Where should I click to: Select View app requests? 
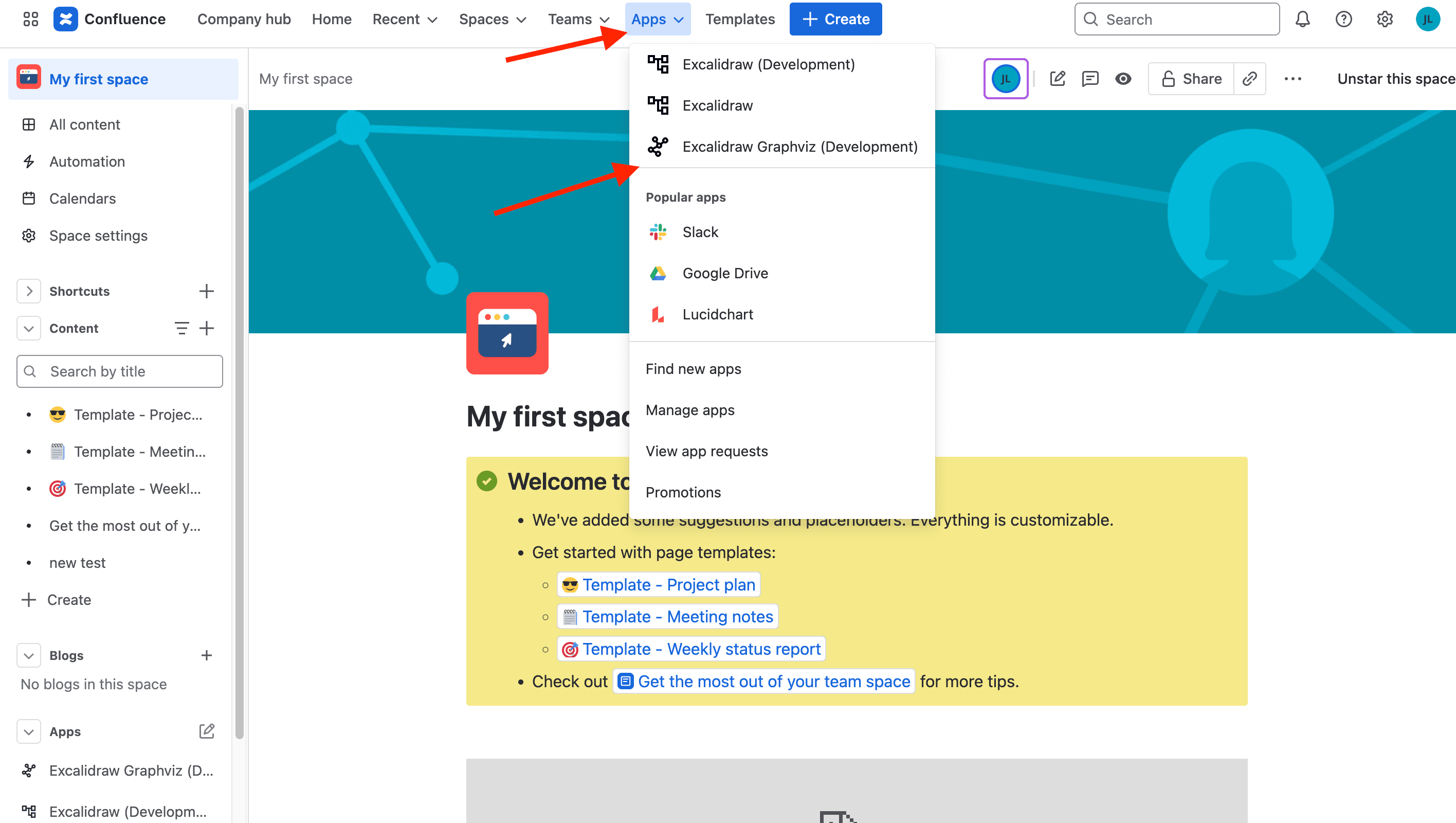point(781,452)
